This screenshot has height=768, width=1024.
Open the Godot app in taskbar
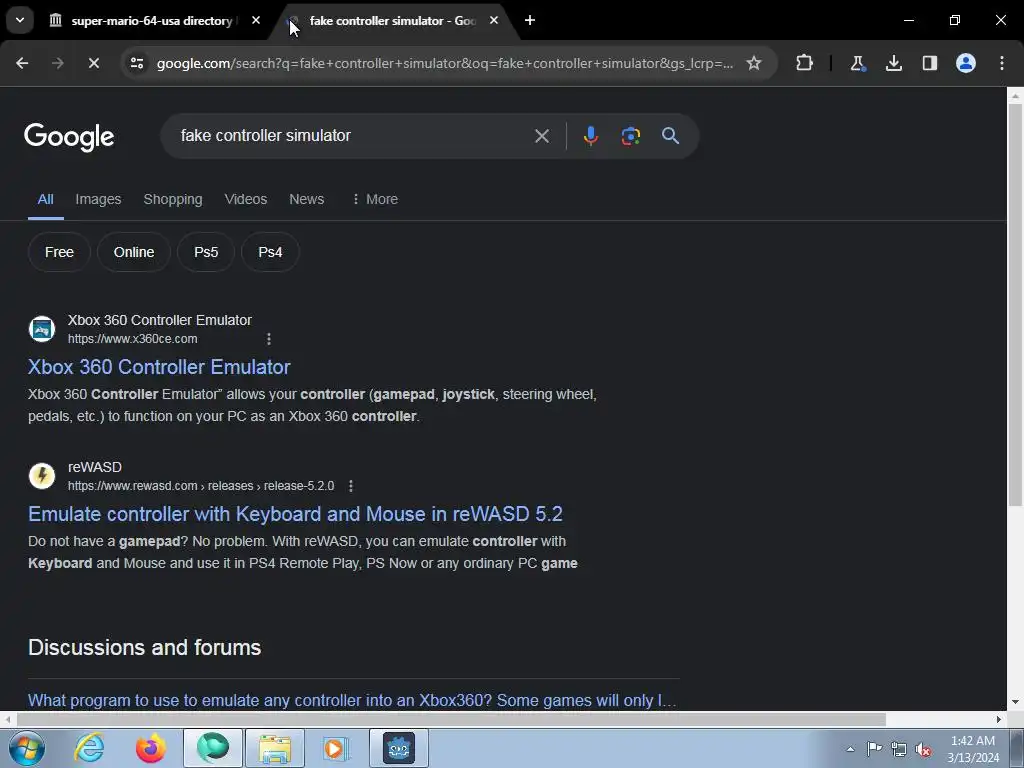tap(399, 748)
